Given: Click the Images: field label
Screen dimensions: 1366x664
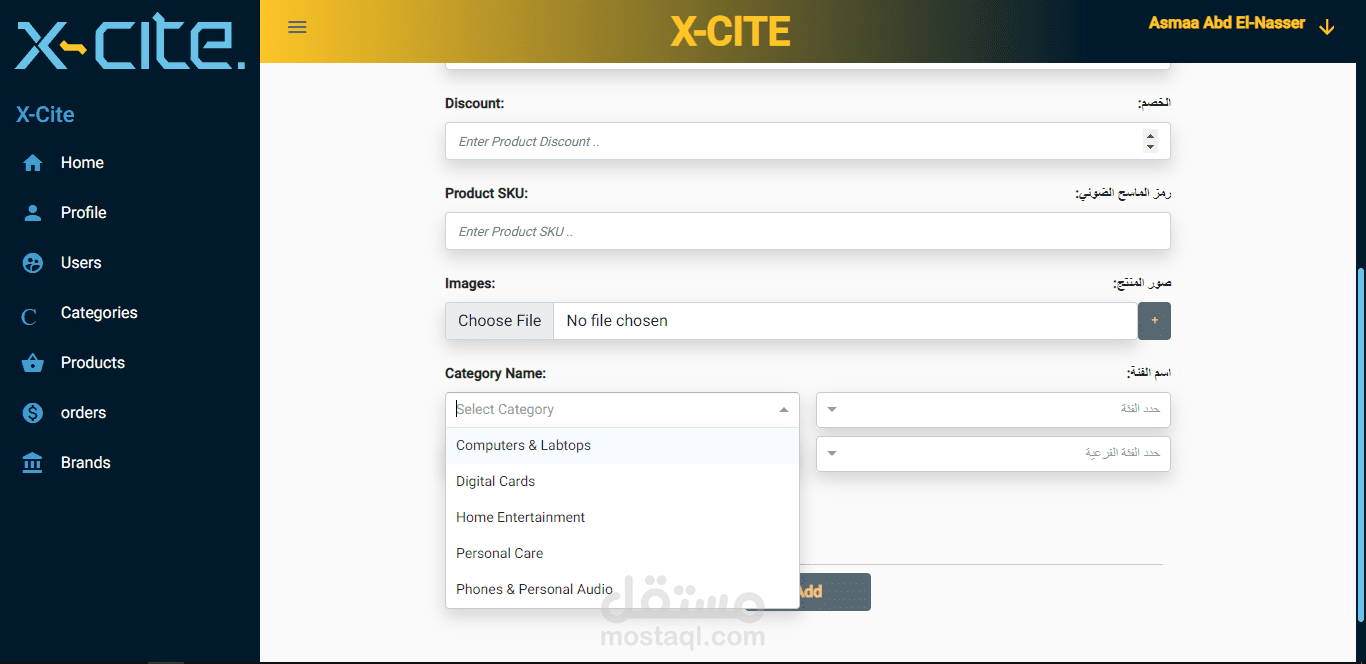Looking at the screenshot, I should (470, 283).
